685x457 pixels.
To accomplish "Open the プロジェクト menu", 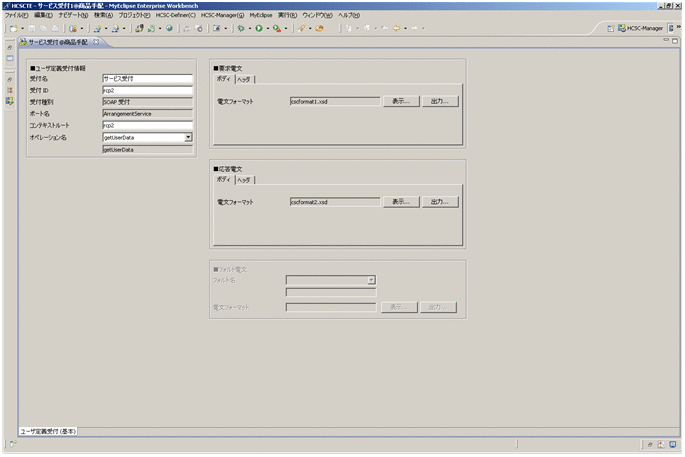I will point(135,16).
